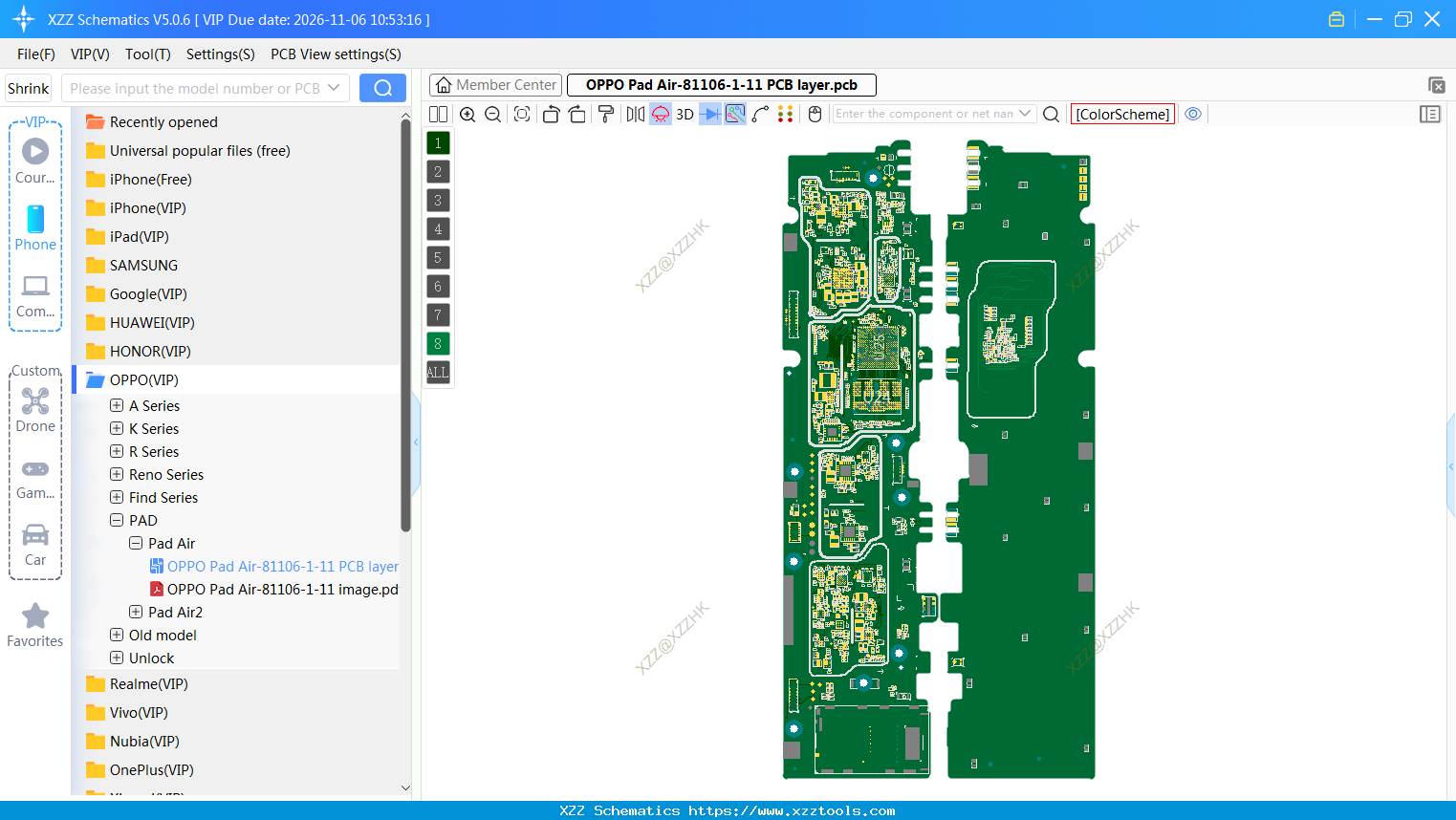The image size is (1456, 820).
Task: Toggle the eye visibility icon near search bar
Action: 1193,114
